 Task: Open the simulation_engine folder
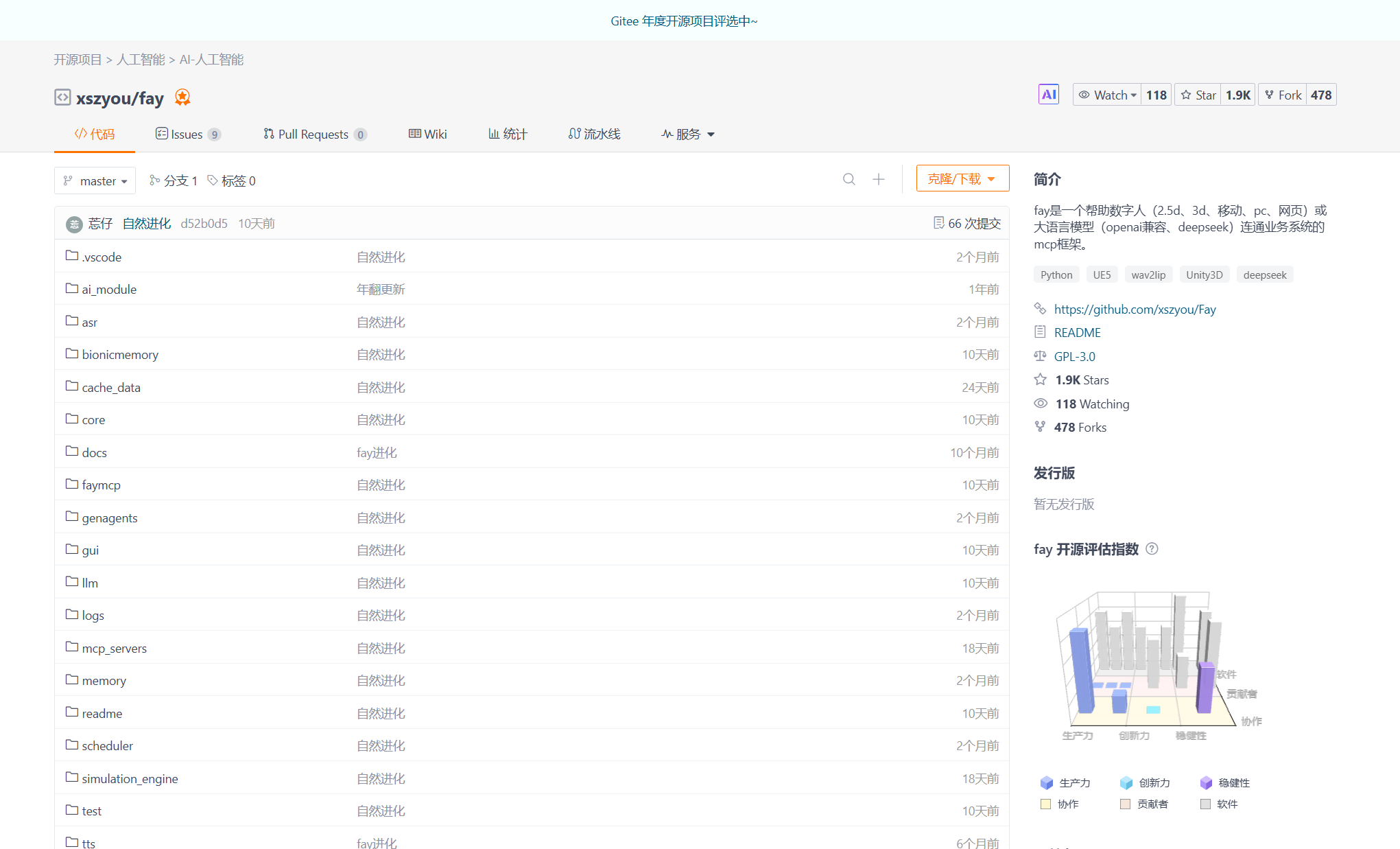coord(130,778)
